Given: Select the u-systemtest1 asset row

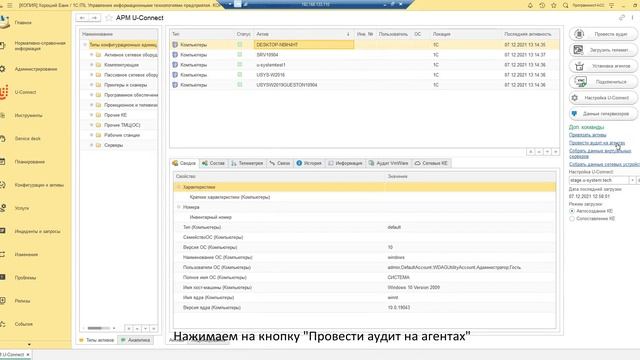Looking at the screenshot, I should point(364,65).
